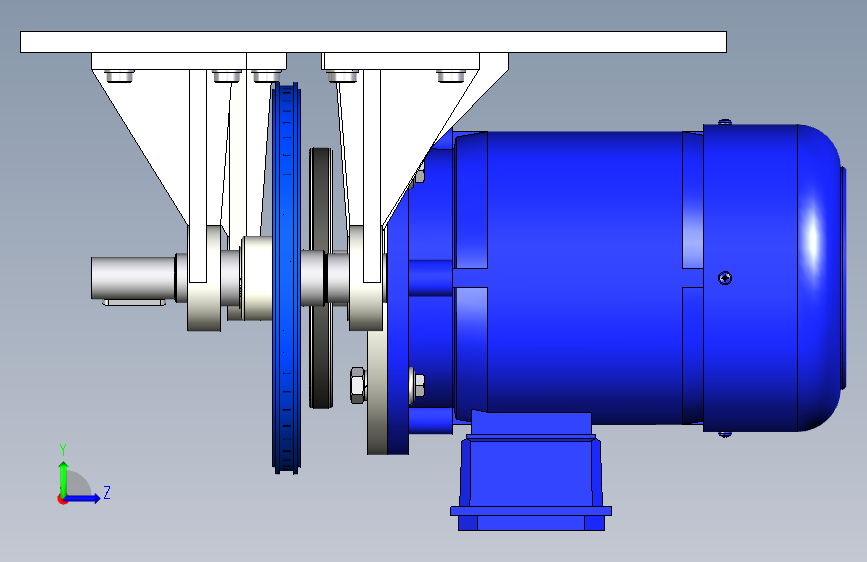Select the screw on the motor fan cover

(725, 278)
